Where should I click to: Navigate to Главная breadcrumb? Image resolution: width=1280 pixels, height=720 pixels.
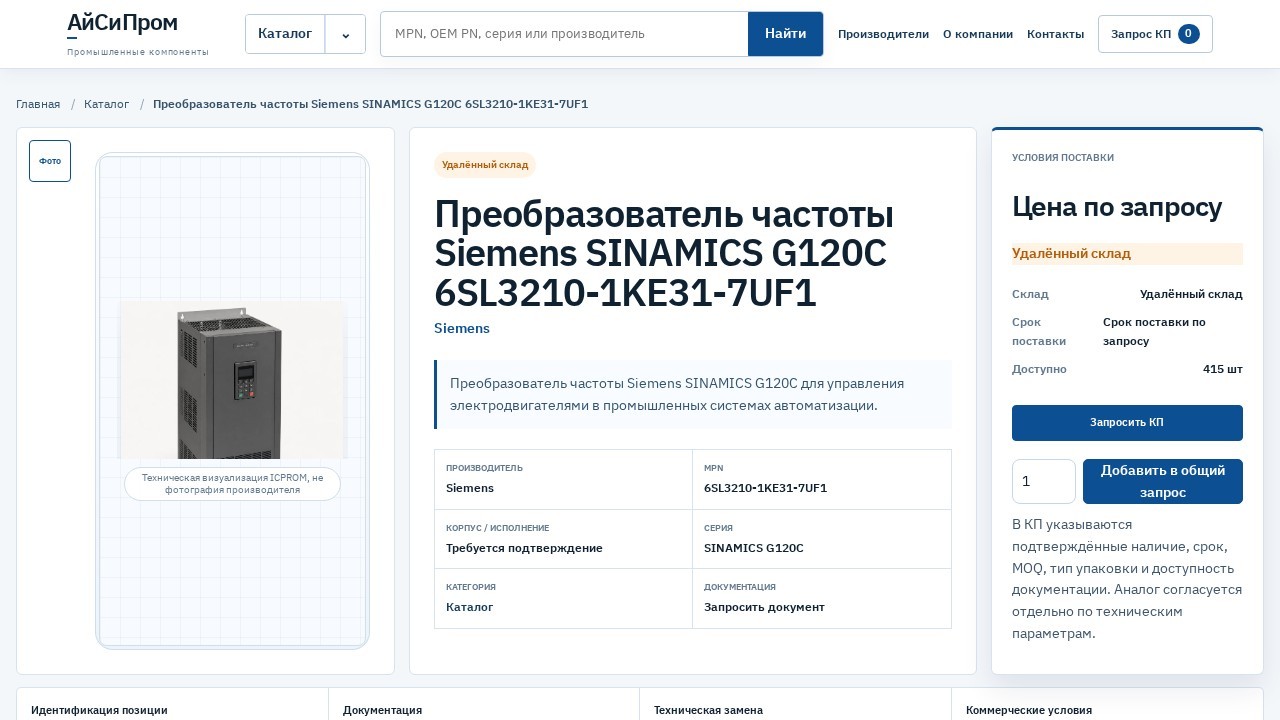click(38, 104)
